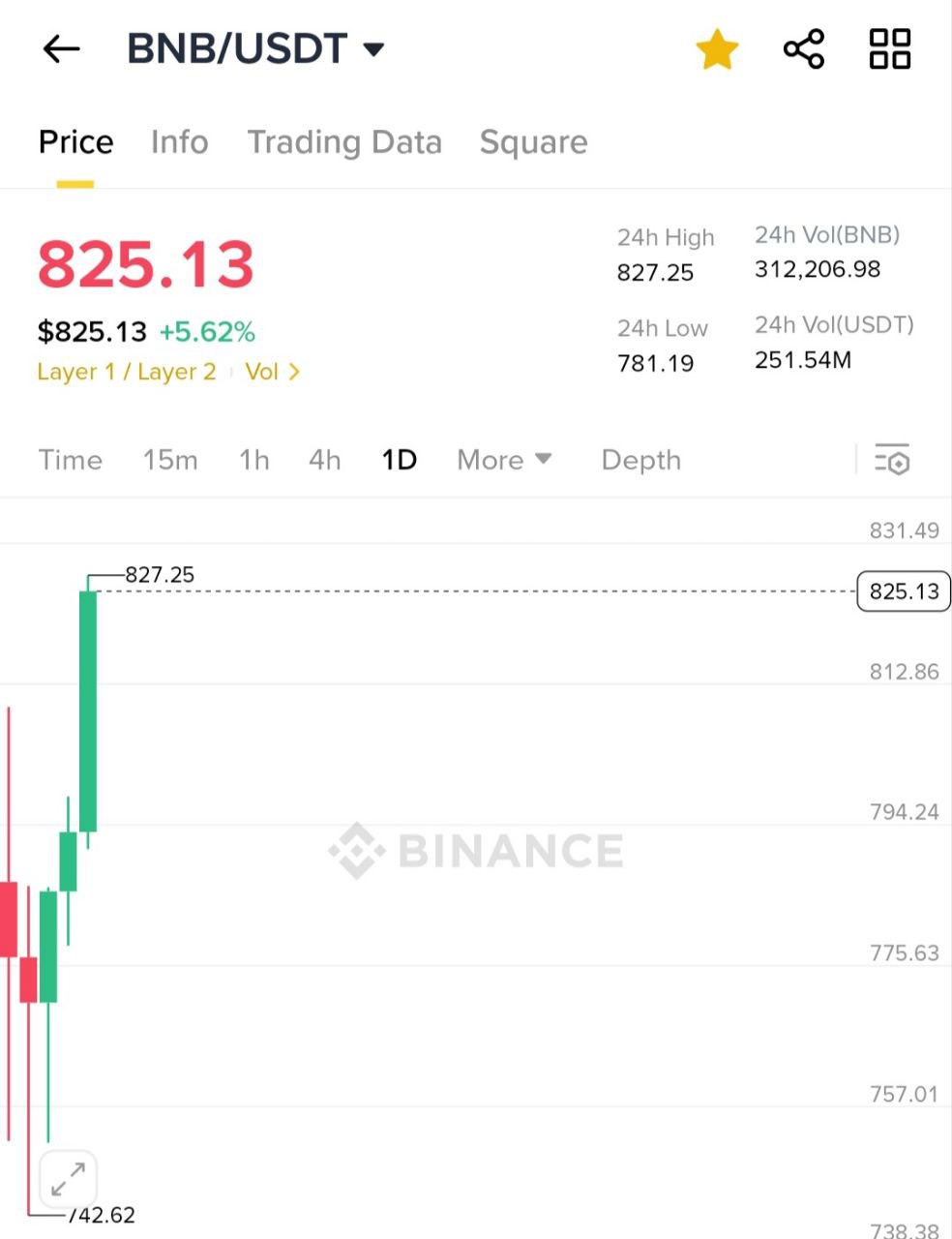Select the 4h timeframe
The height and width of the screenshot is (1239, 952).
pos(324,460)
